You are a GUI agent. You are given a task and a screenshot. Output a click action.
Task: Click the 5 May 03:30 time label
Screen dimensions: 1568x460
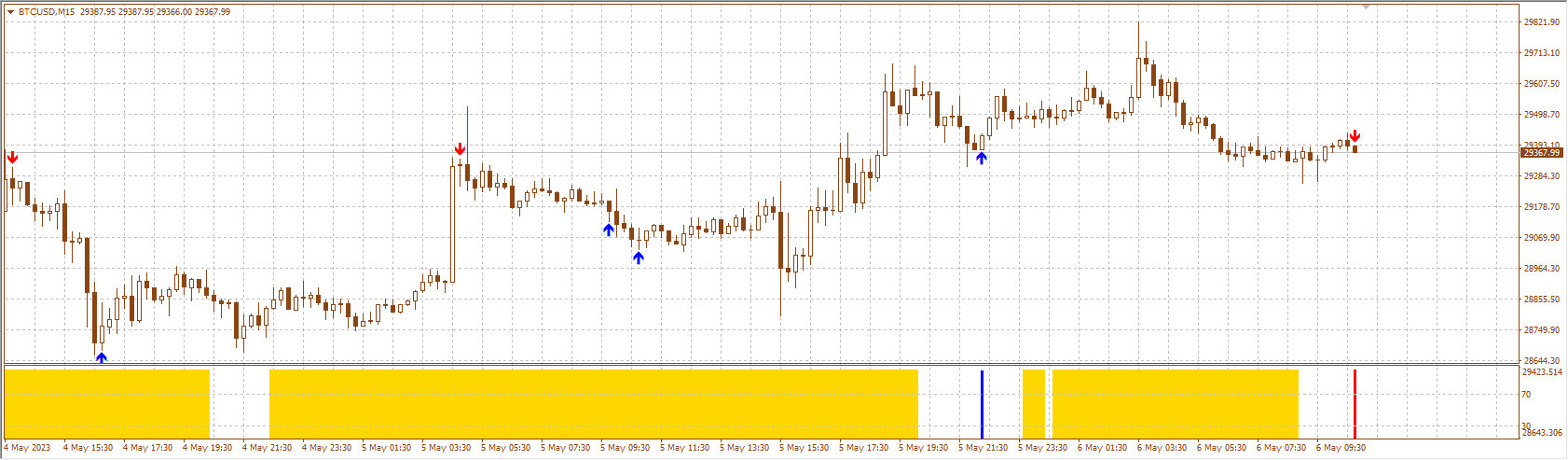(x=446, y=448)
